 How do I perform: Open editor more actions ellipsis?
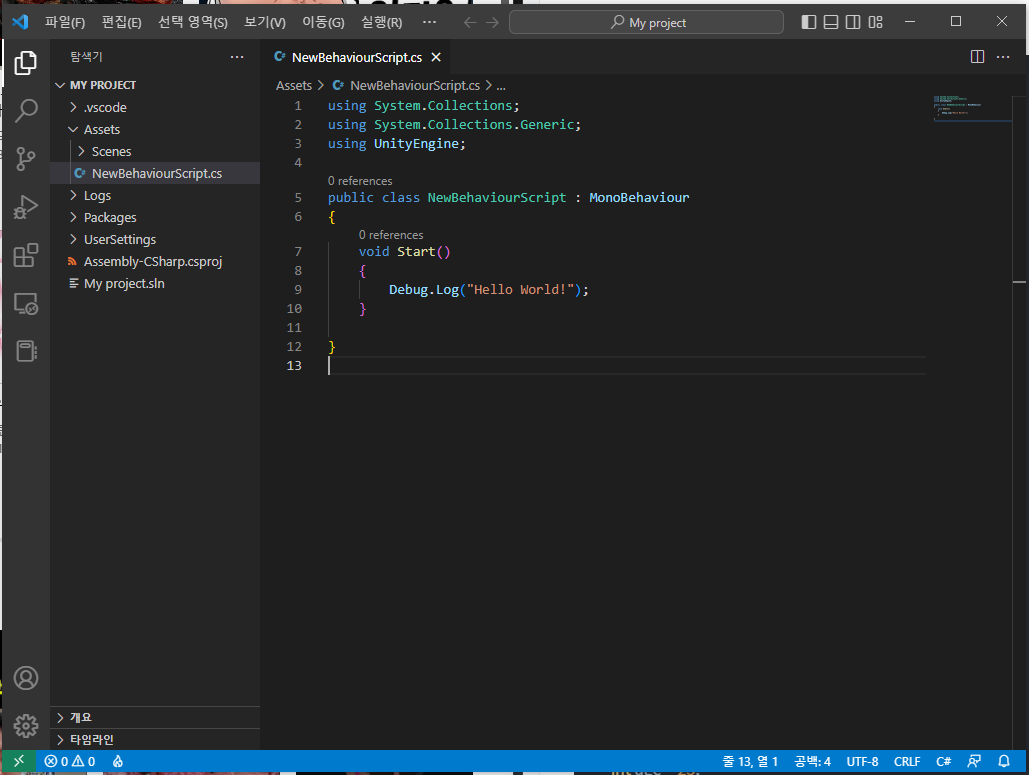pyautogui.click(x=1003, y=57)
